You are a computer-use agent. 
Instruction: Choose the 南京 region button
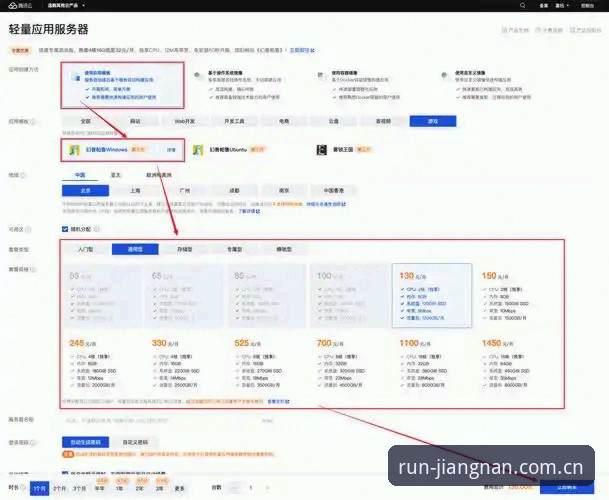coord(284,191)
